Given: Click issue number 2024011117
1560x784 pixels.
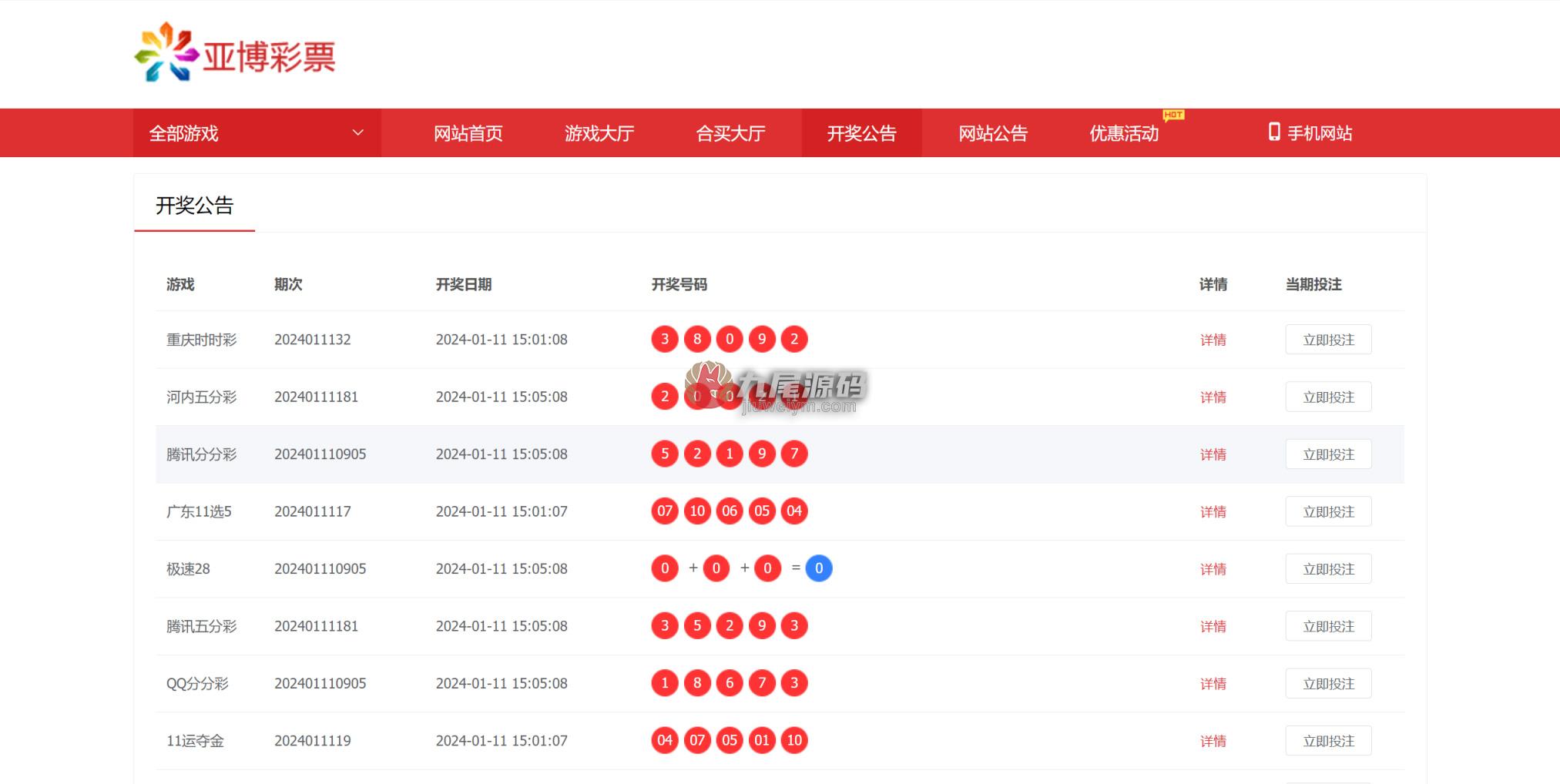Looking at the screenshot, I should [312, 511].
